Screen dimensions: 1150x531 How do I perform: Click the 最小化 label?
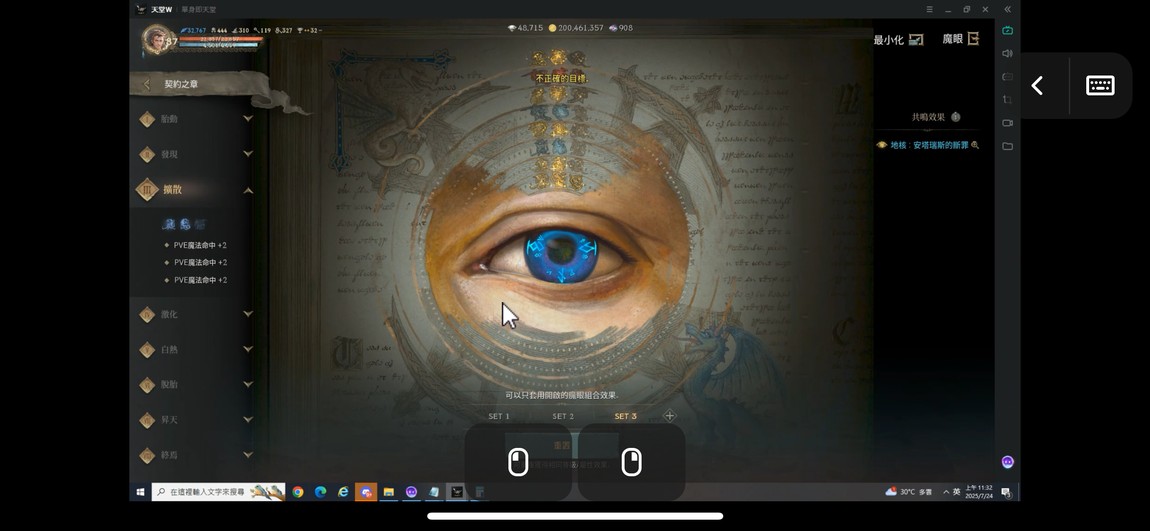[888, 40]
